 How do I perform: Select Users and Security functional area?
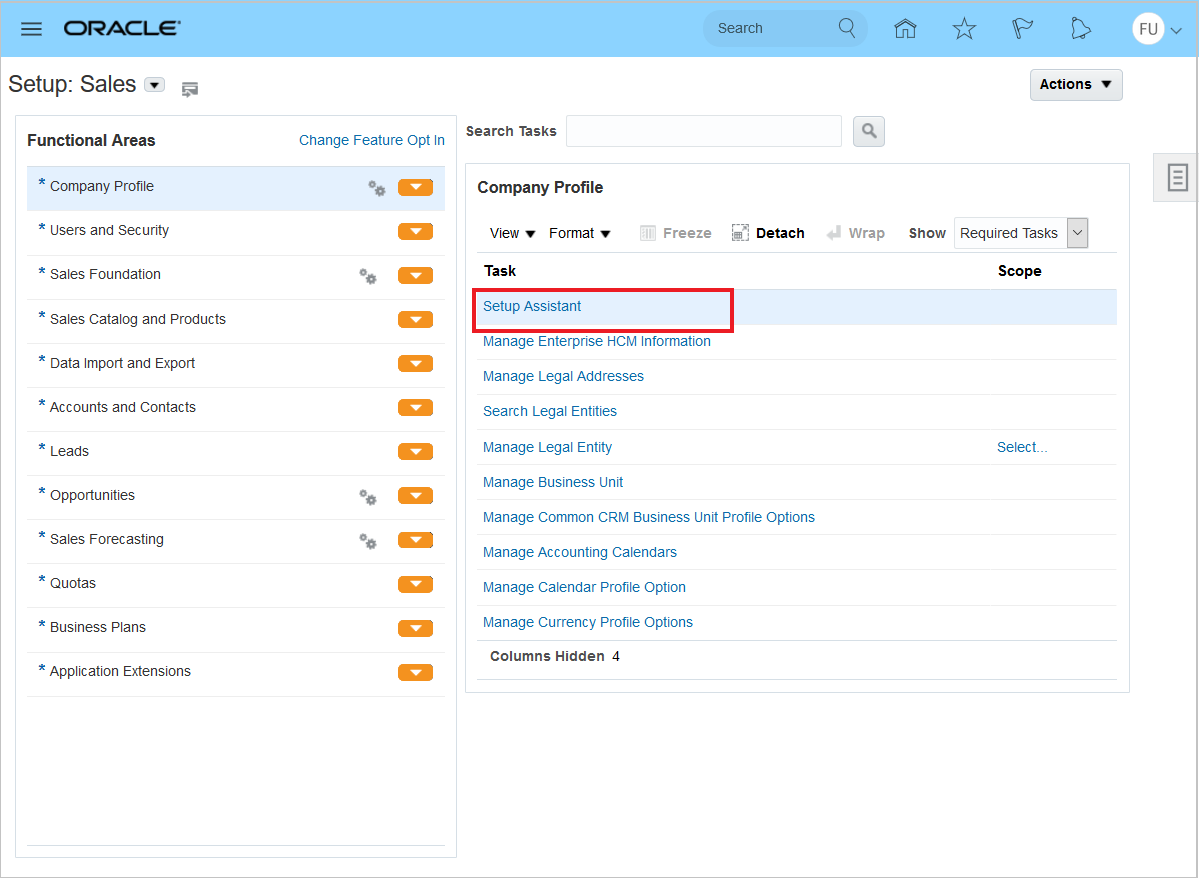coord(109,230)
